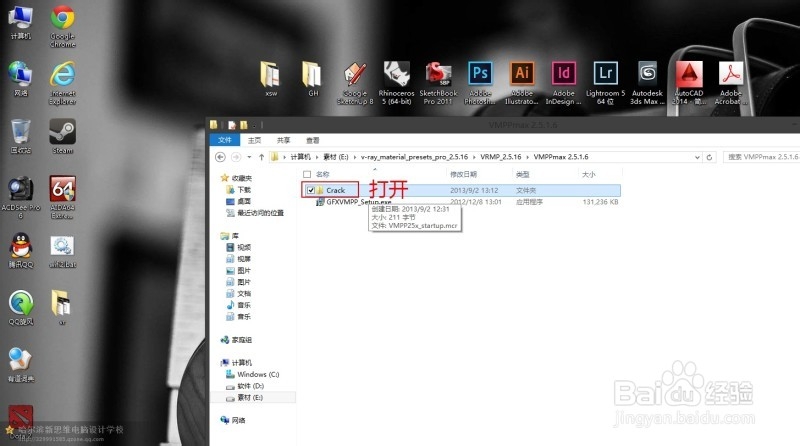Expand breadcrumb arrow after VRMP_2.5.16
Viewport: 800px width, 446px height.
pyautogui.click(x=528, y=157)
